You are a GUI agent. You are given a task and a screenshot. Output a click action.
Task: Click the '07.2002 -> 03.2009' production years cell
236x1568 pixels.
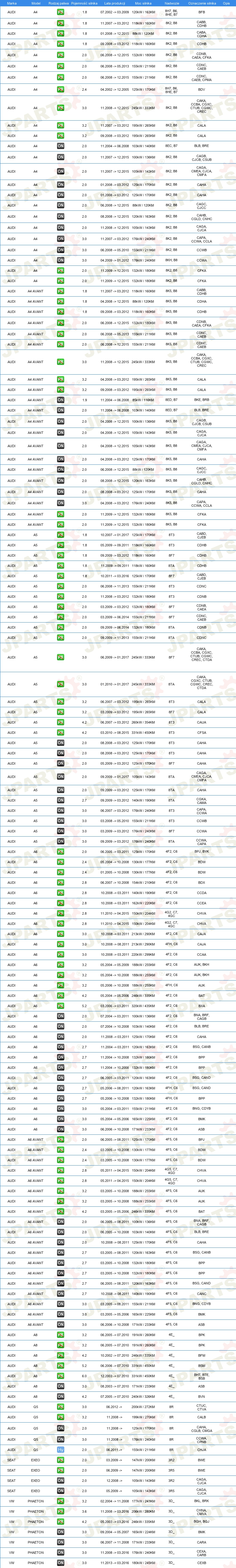point(114,12)
